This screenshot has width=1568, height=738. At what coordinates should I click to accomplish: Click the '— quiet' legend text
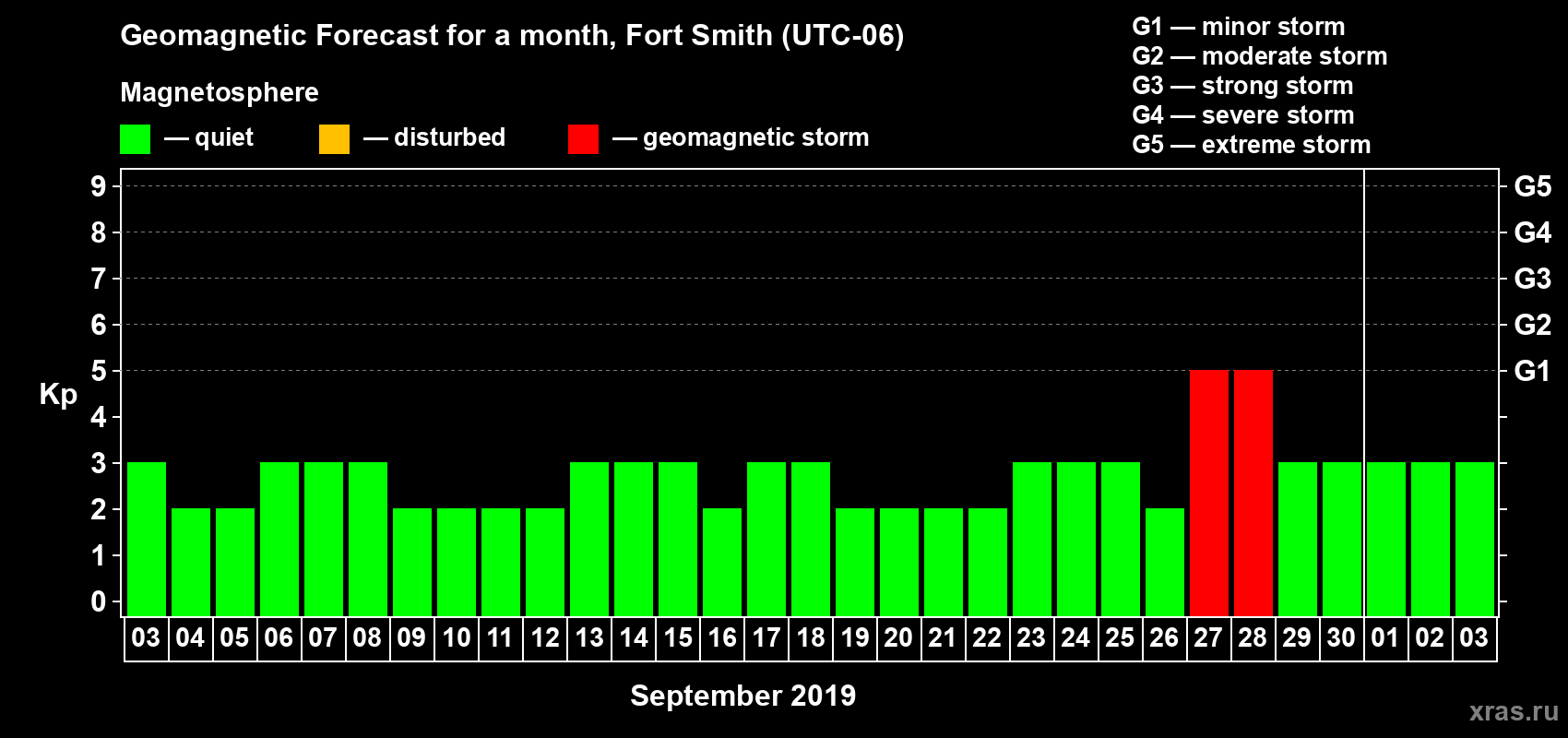[x=208, y=137]
